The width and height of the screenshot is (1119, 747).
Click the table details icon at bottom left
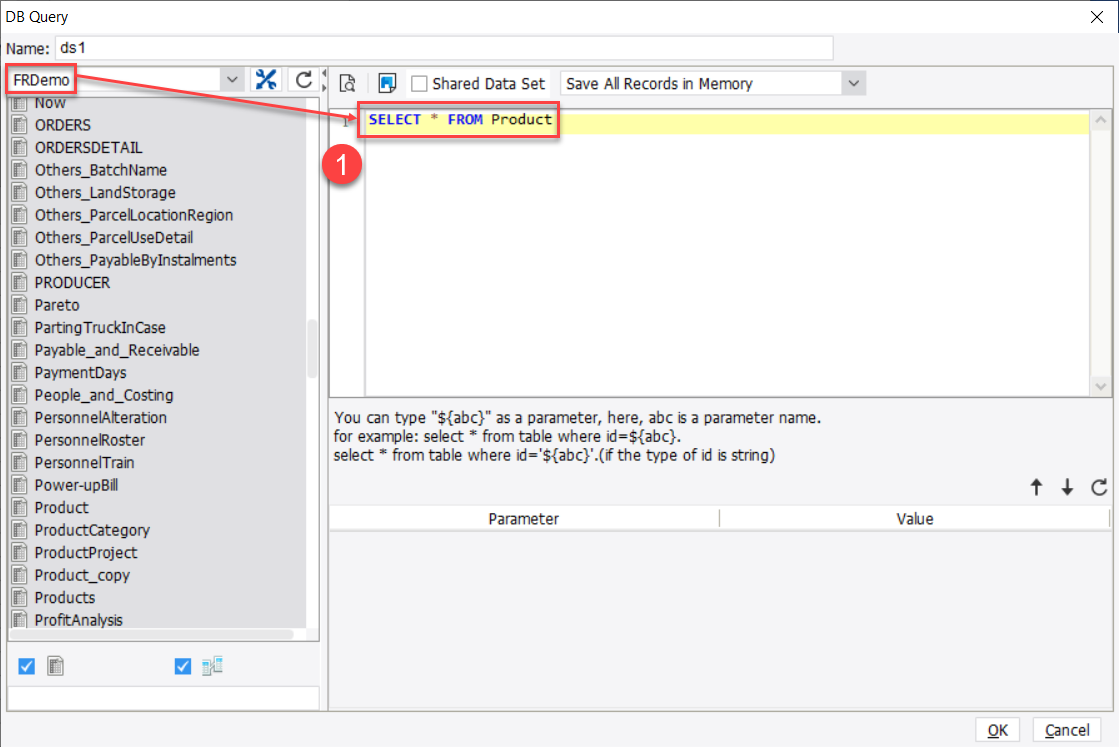tap(55, 665)
